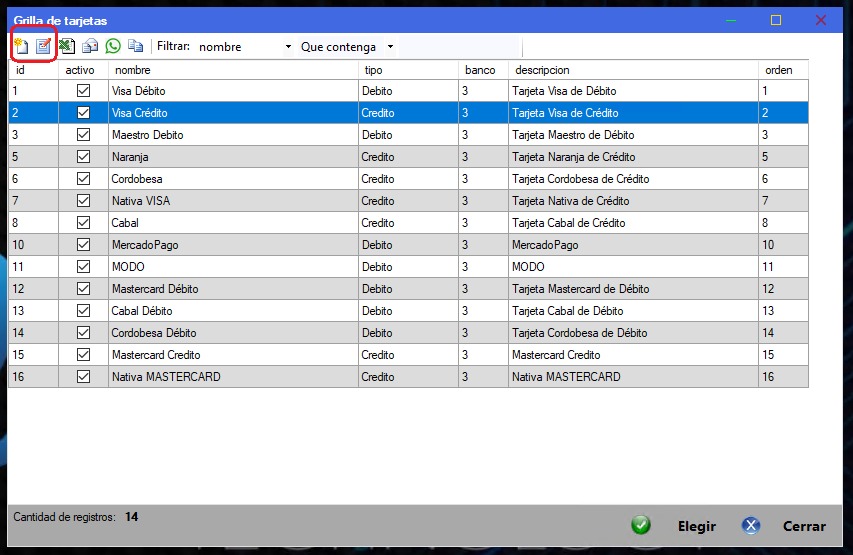Select the Maestro Debito name cell

click(233, 135)
